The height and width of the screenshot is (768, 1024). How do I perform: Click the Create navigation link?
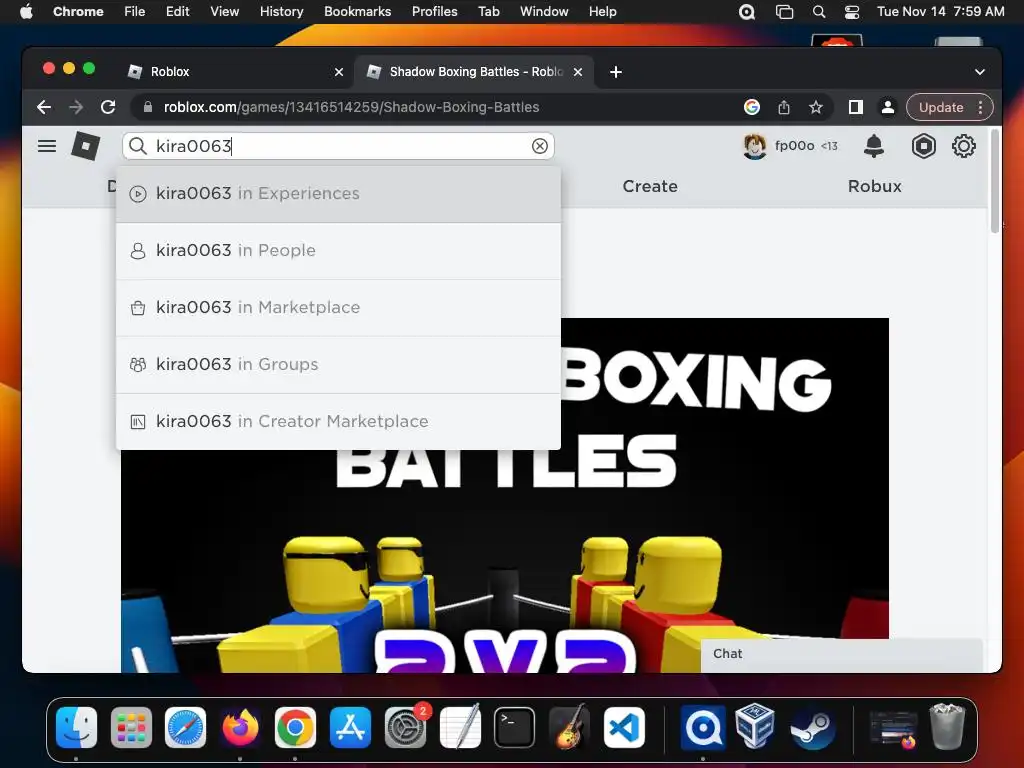click(650, 186)
